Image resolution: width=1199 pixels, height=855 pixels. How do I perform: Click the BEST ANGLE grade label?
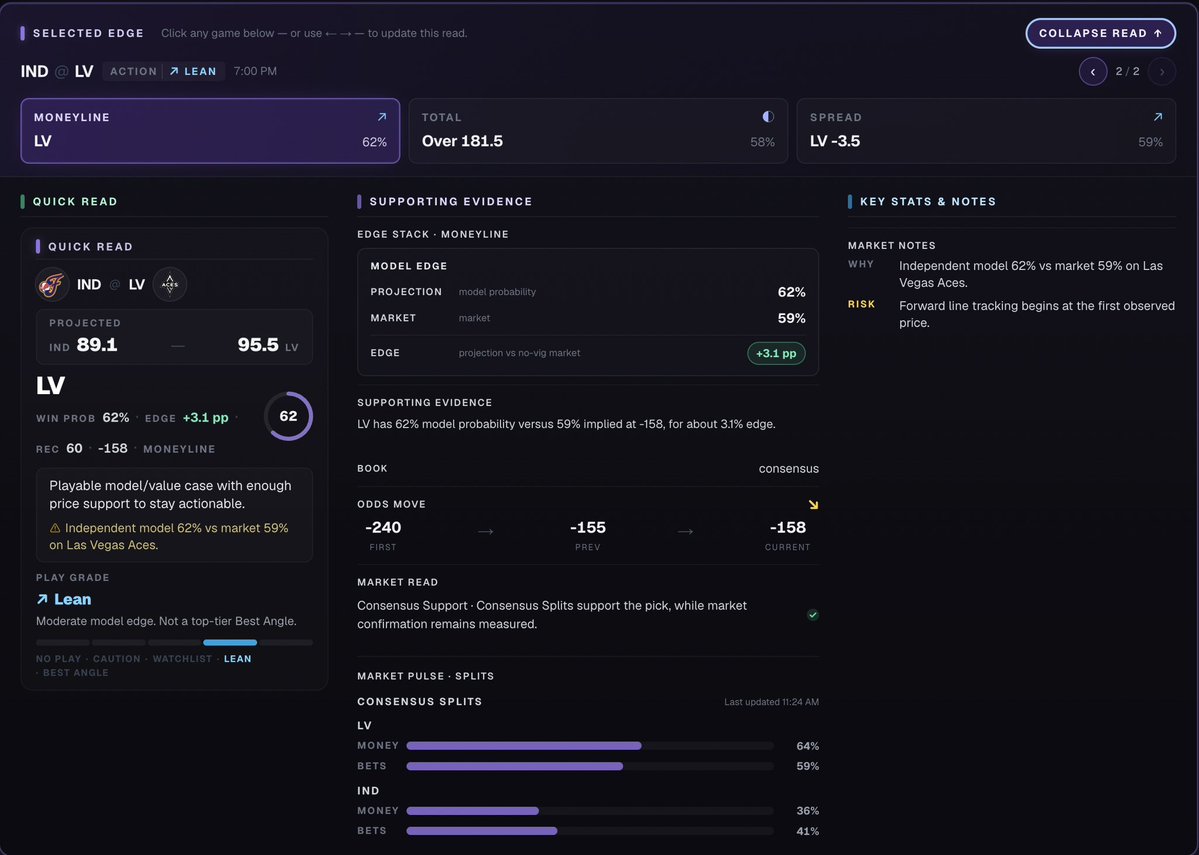point(76,673)
